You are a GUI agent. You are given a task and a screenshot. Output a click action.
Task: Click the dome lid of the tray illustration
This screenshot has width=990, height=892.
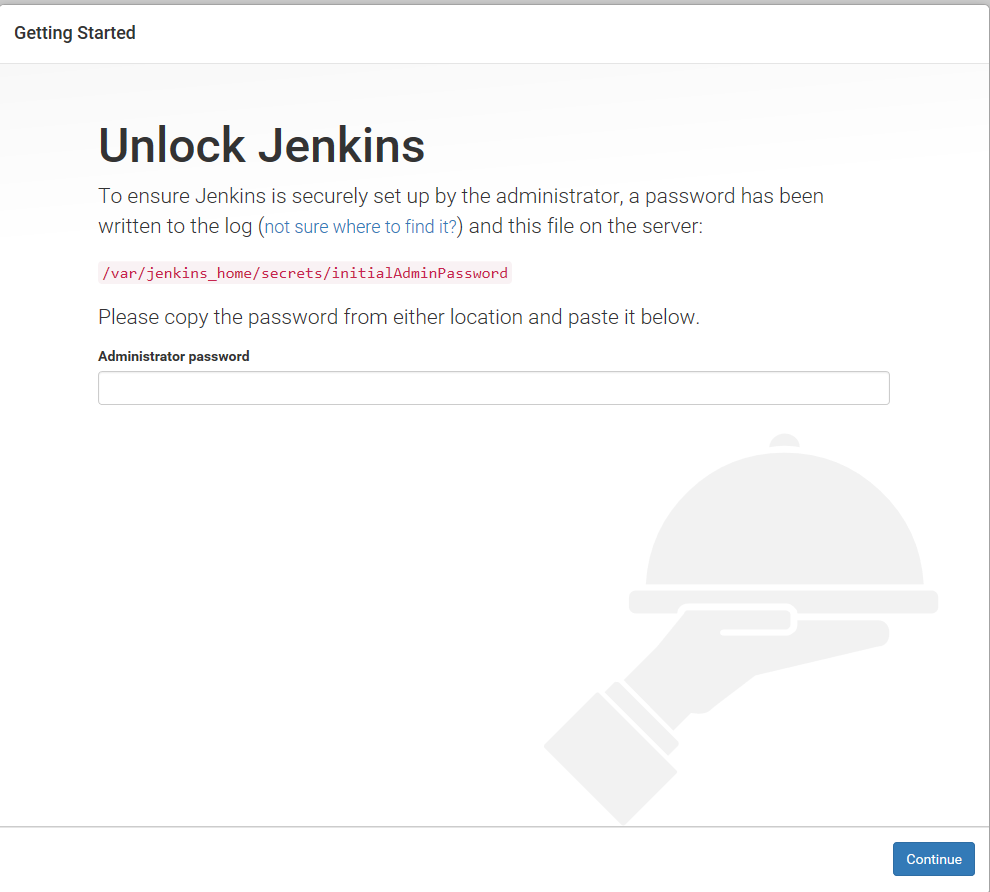coord(783,520)
